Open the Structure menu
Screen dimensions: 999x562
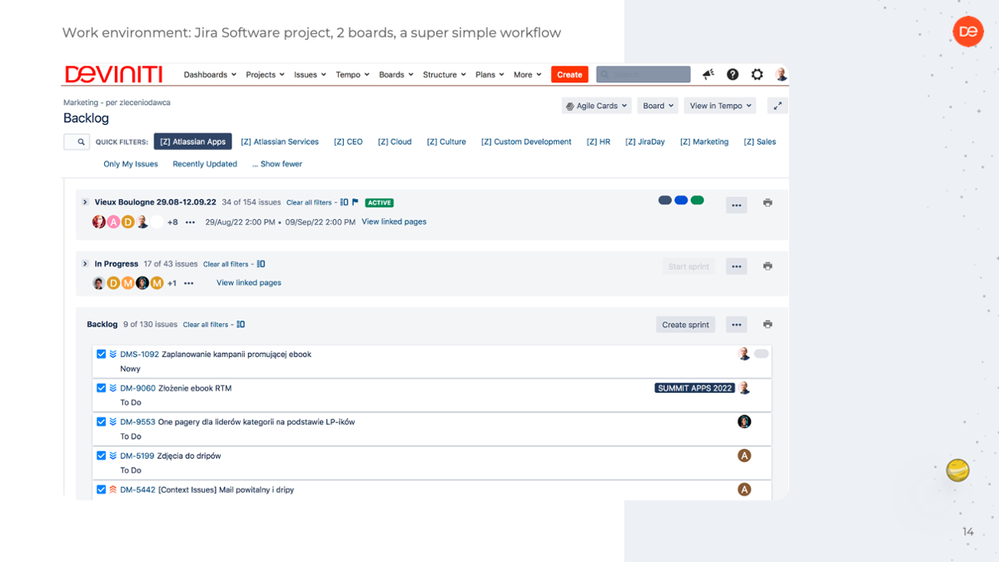click(444, 75)
